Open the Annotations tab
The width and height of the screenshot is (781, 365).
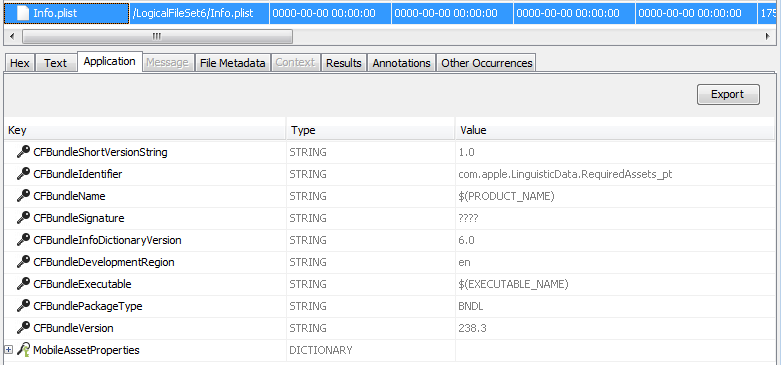(401, 63)
